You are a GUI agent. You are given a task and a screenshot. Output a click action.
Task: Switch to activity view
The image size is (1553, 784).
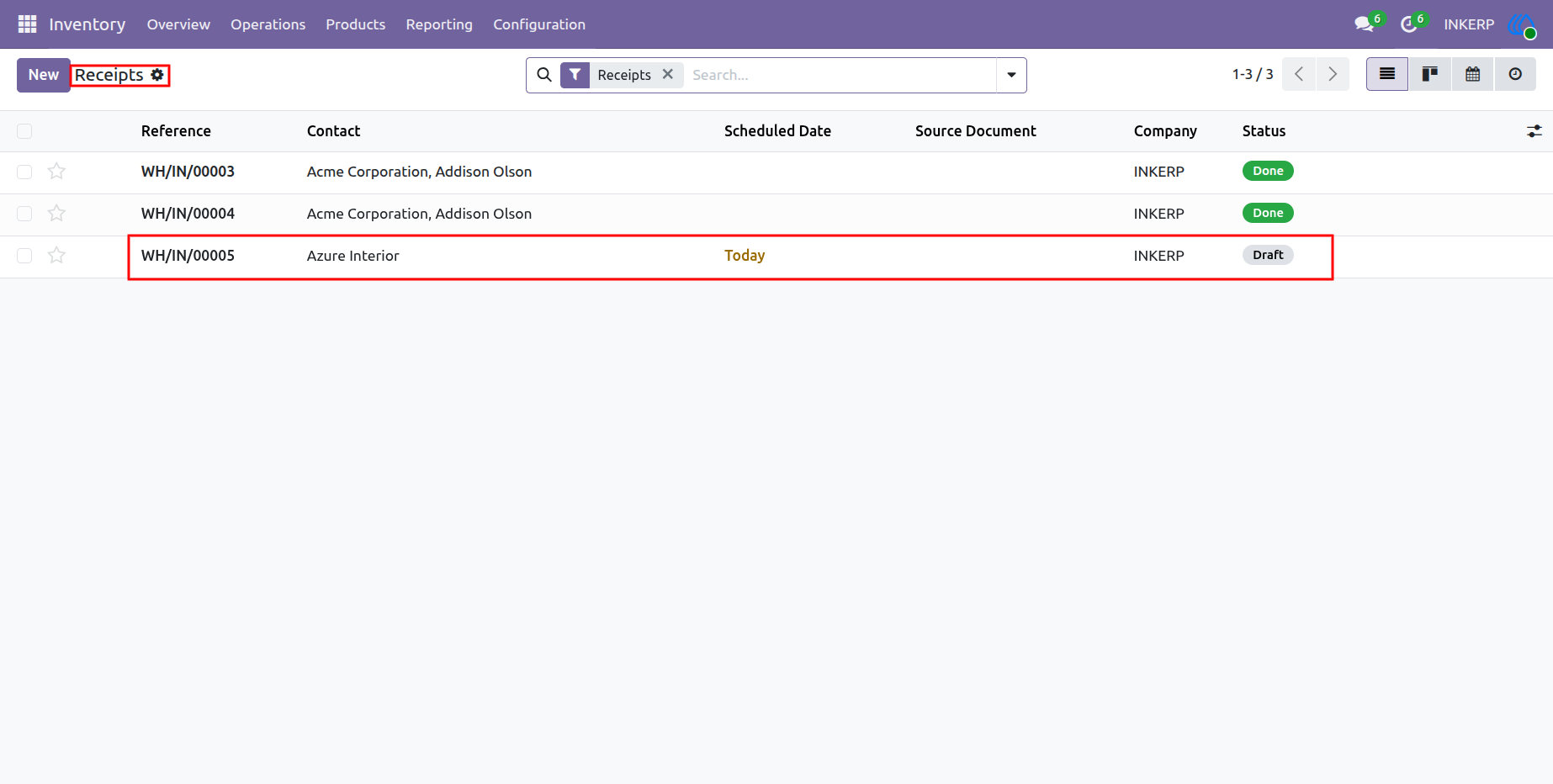coord(1515,74)
